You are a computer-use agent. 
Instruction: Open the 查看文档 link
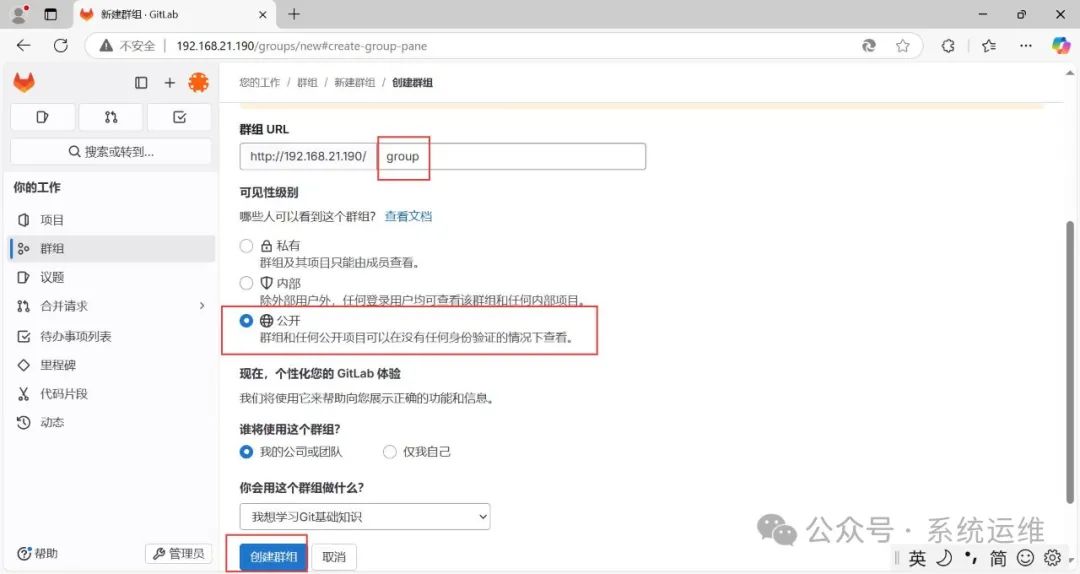(x=408, y=216)
